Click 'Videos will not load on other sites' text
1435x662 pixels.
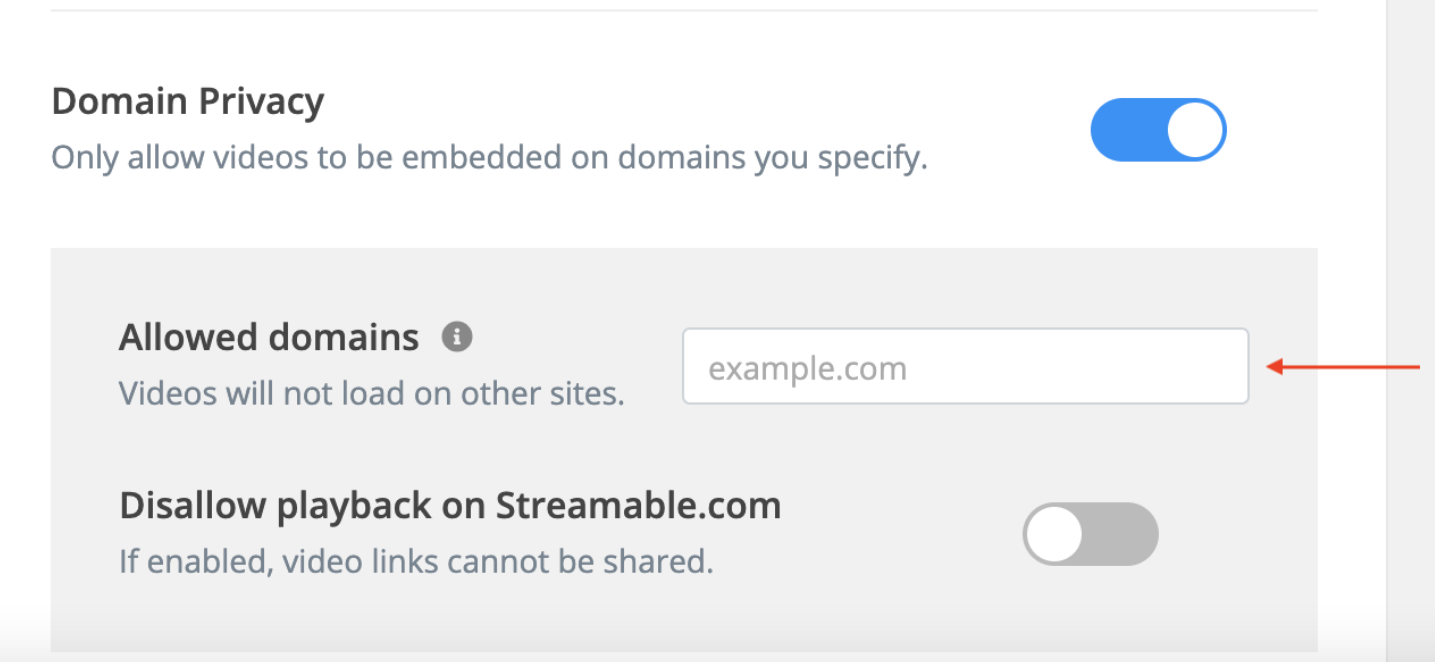pyautogui.click(x=371, y=393)
